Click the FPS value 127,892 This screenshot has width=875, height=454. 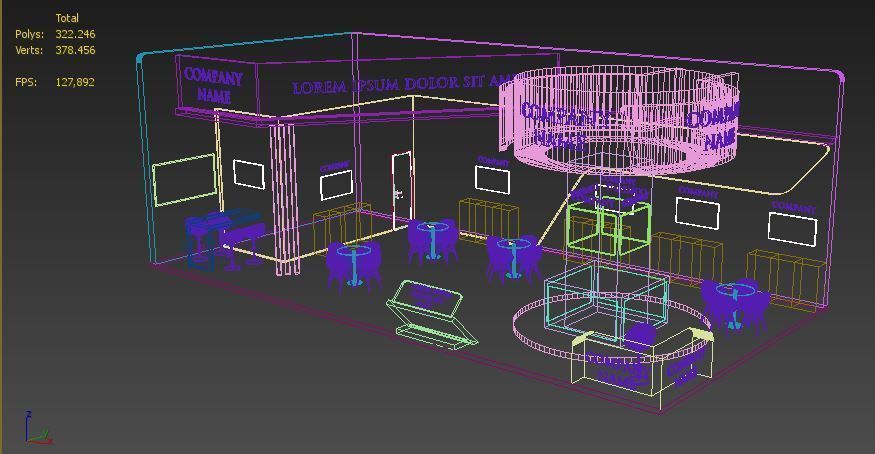point(75,82)
